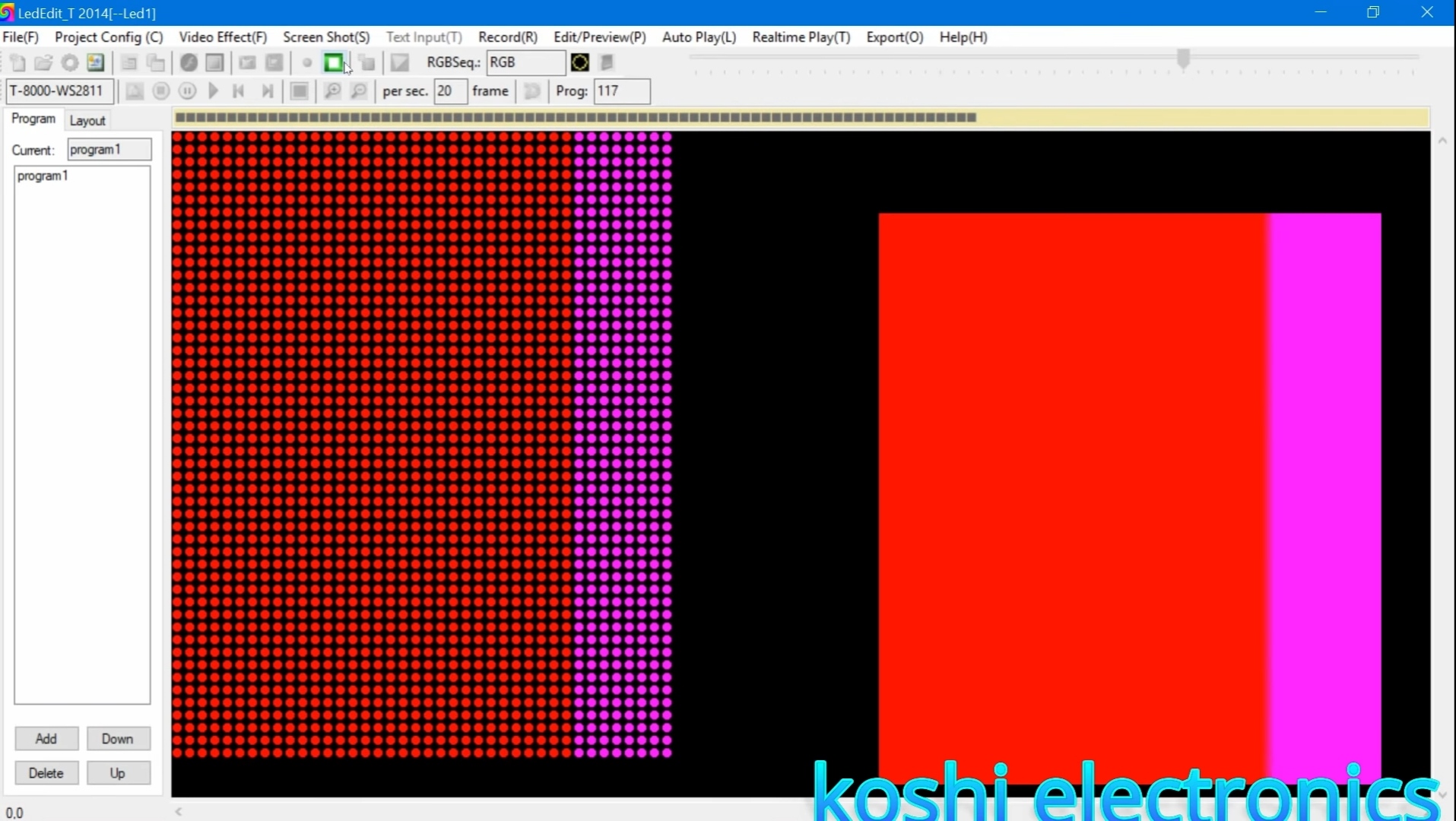The width and height of the screenshot is (1456, 821).
Task: Switch to the Layout tab
Action: (x=87, y=121)
